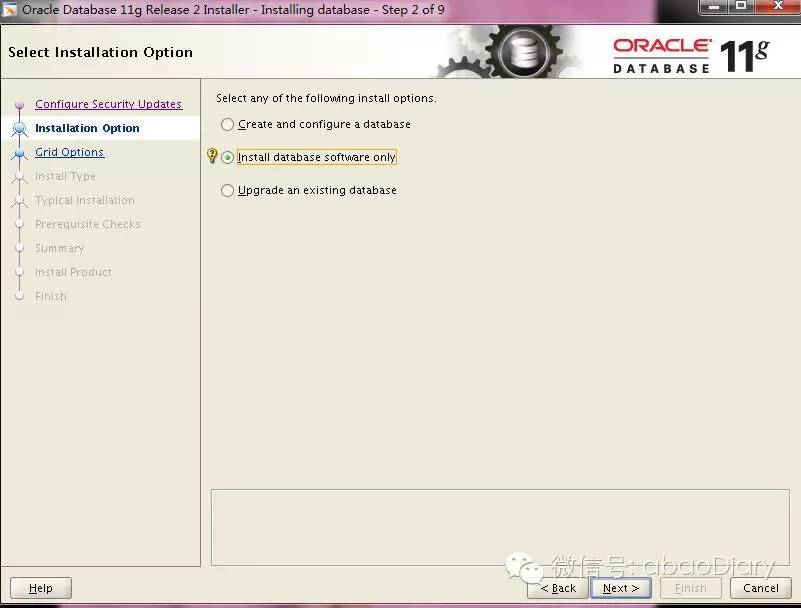The image size is (801, 608).
Task: Minimize the Oracle installer window
Action: pyautogui.click(x=714, y=7)
